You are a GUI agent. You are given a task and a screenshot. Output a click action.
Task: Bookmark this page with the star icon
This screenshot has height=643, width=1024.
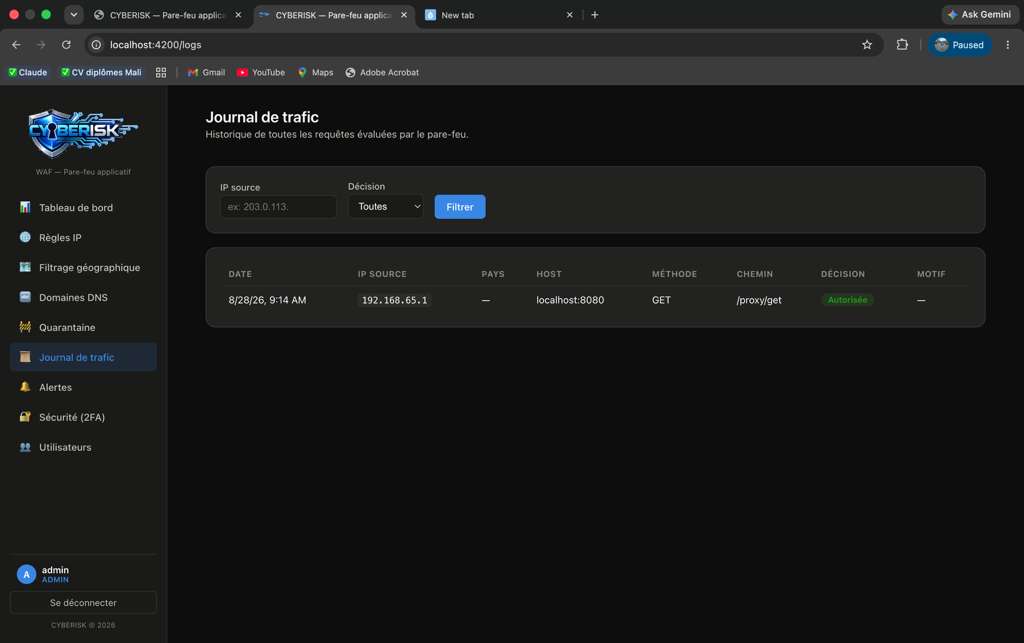867,45
